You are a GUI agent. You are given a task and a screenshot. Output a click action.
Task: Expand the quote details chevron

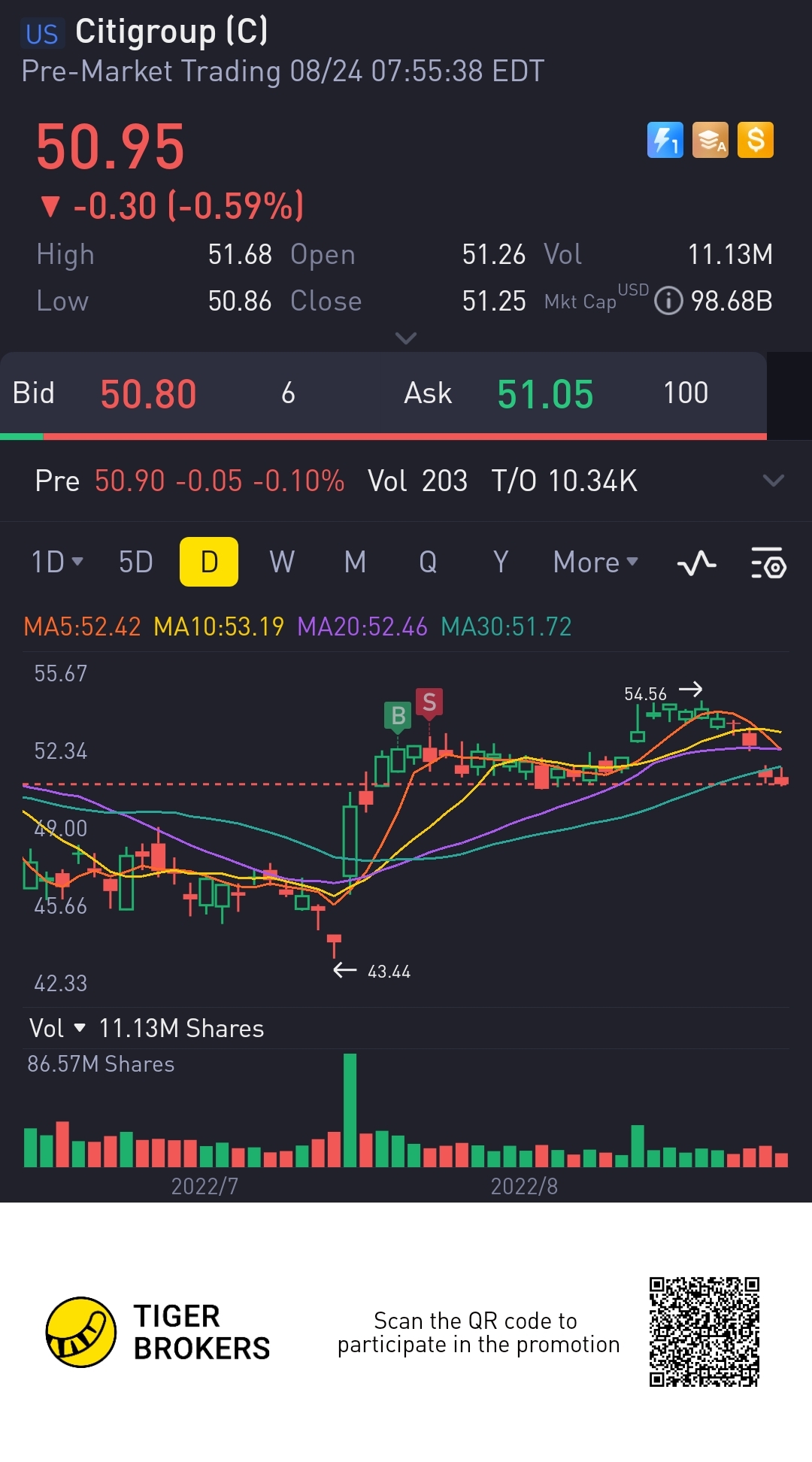coord(406,338)
